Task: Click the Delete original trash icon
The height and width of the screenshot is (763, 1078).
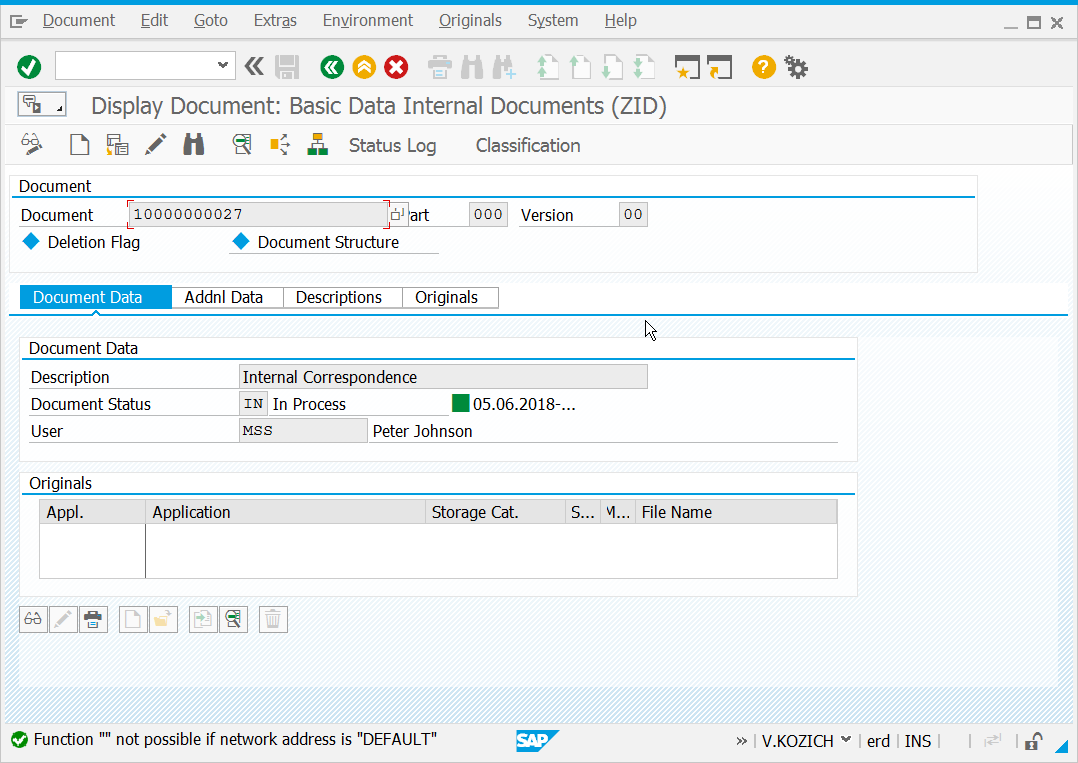Action: coord(273,619)
